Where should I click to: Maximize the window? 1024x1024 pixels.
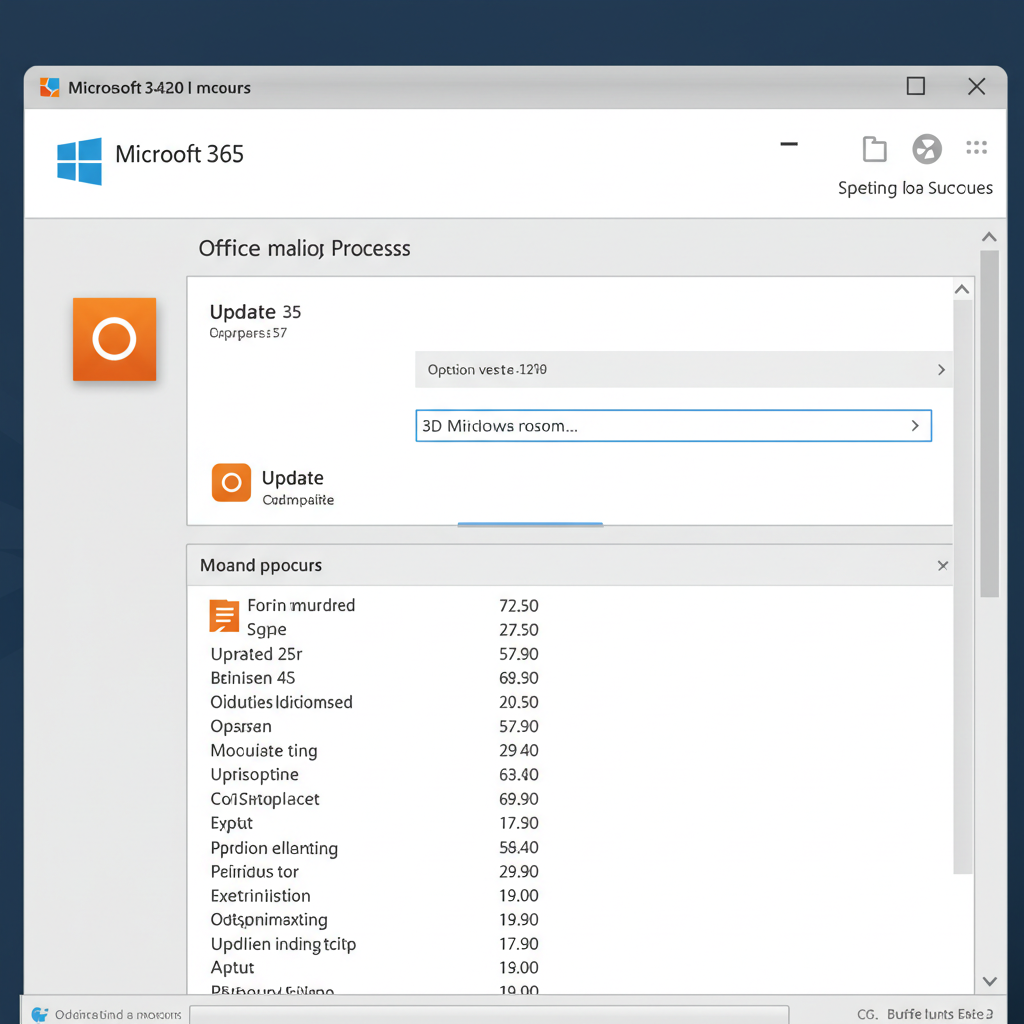(916, 86)
